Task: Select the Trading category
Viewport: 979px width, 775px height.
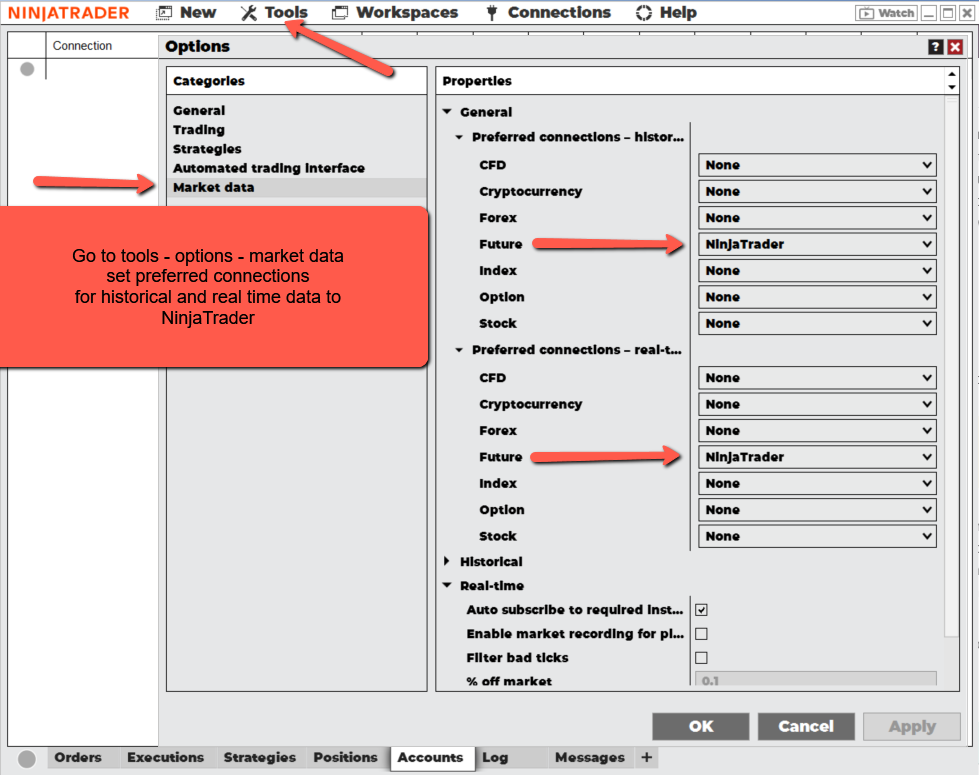Action: coord(199,130)
